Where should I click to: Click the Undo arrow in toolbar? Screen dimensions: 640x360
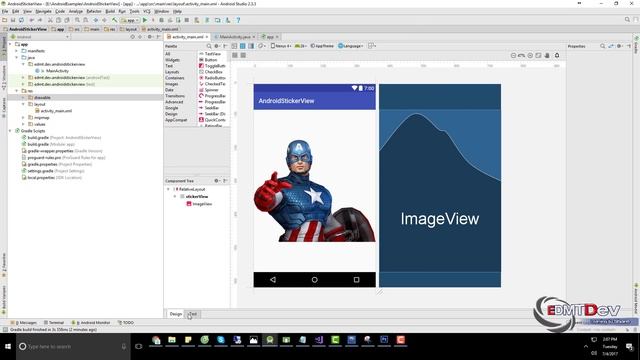(x=31, y=20)
